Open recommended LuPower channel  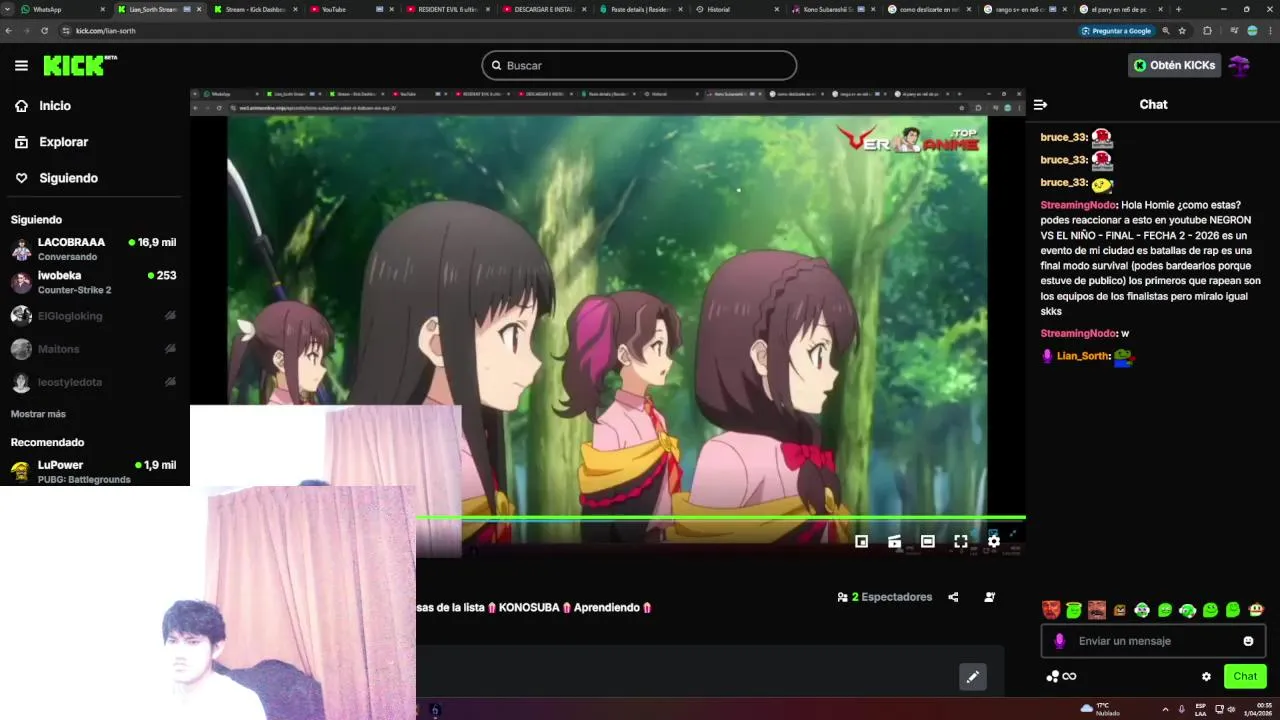click(x=93, y=472)
